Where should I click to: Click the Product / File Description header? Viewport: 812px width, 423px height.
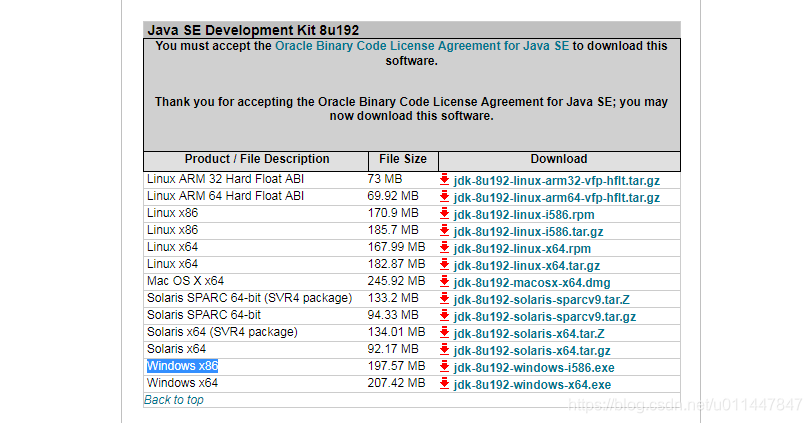(x=257, y=159)
